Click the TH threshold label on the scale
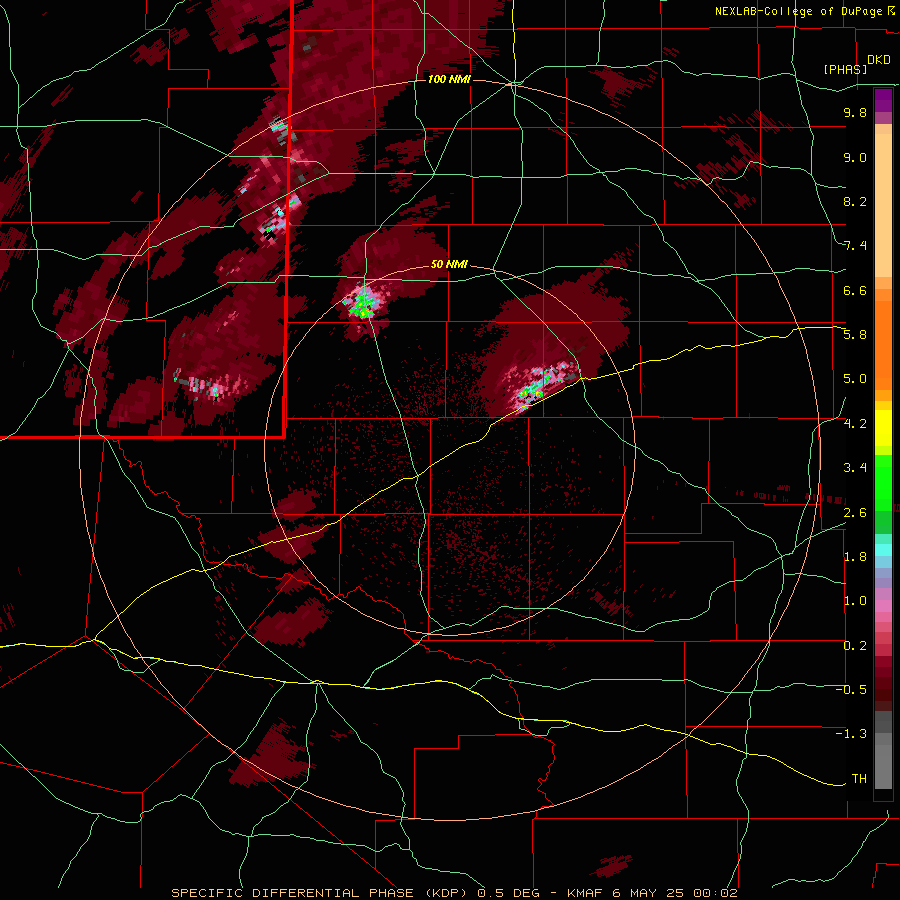 (x=859, y=779)
